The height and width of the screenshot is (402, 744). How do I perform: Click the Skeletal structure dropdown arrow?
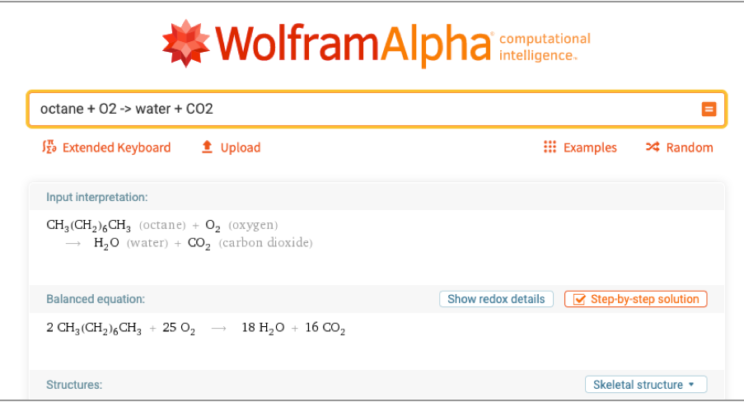[692, 385]
